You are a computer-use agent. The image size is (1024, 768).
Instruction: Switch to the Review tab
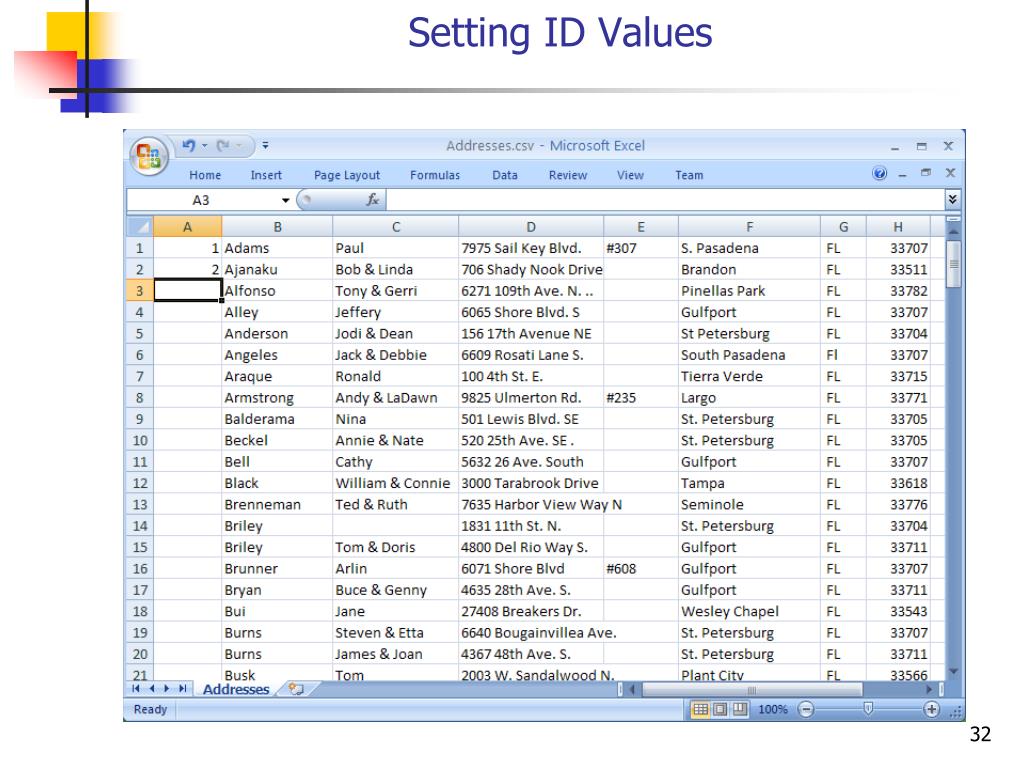point(568,175)
